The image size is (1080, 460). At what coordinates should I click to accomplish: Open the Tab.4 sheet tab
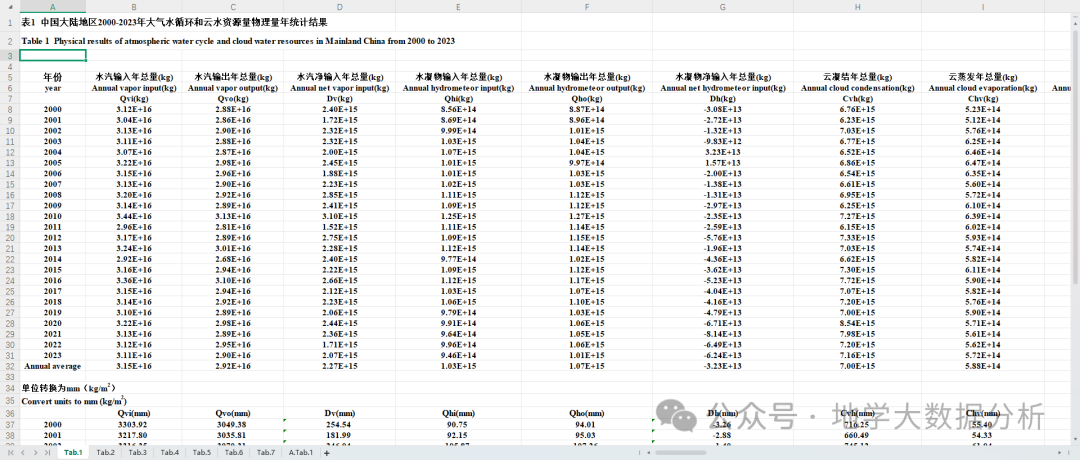[x=169, y=452]
